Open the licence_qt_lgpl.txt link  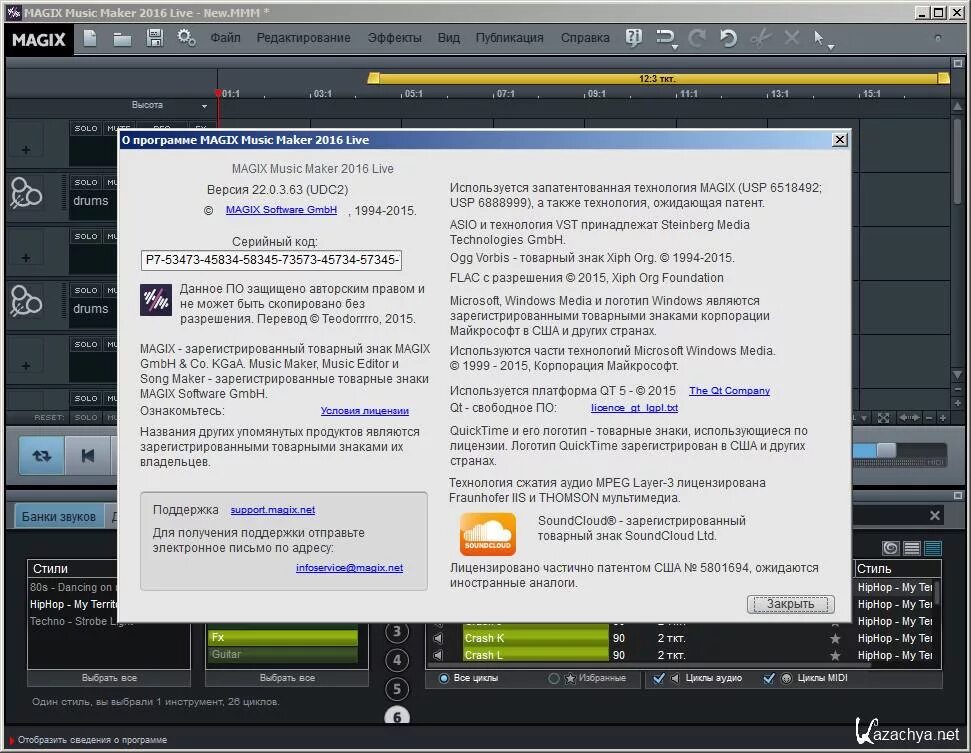tap(635, 407)
